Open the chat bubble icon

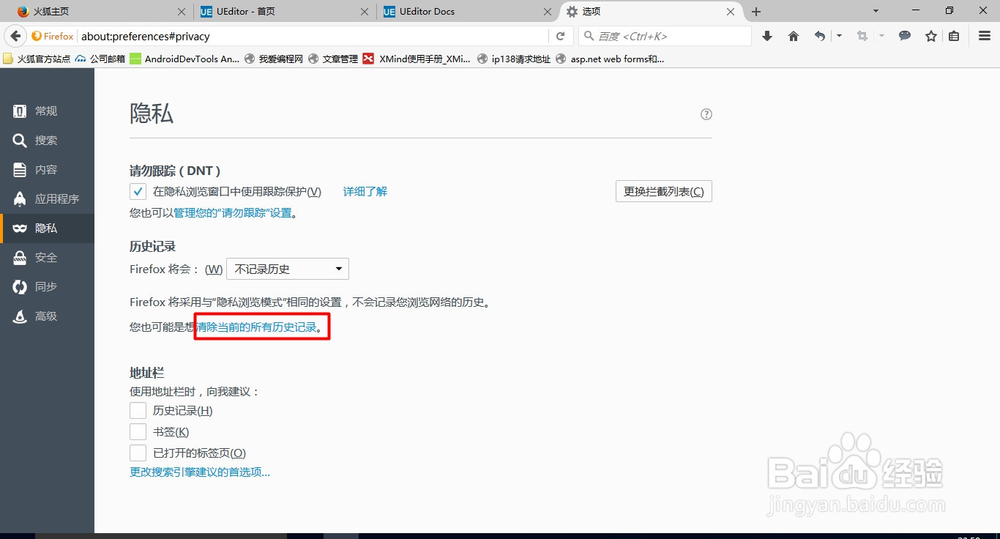click(x=904, y=36)
